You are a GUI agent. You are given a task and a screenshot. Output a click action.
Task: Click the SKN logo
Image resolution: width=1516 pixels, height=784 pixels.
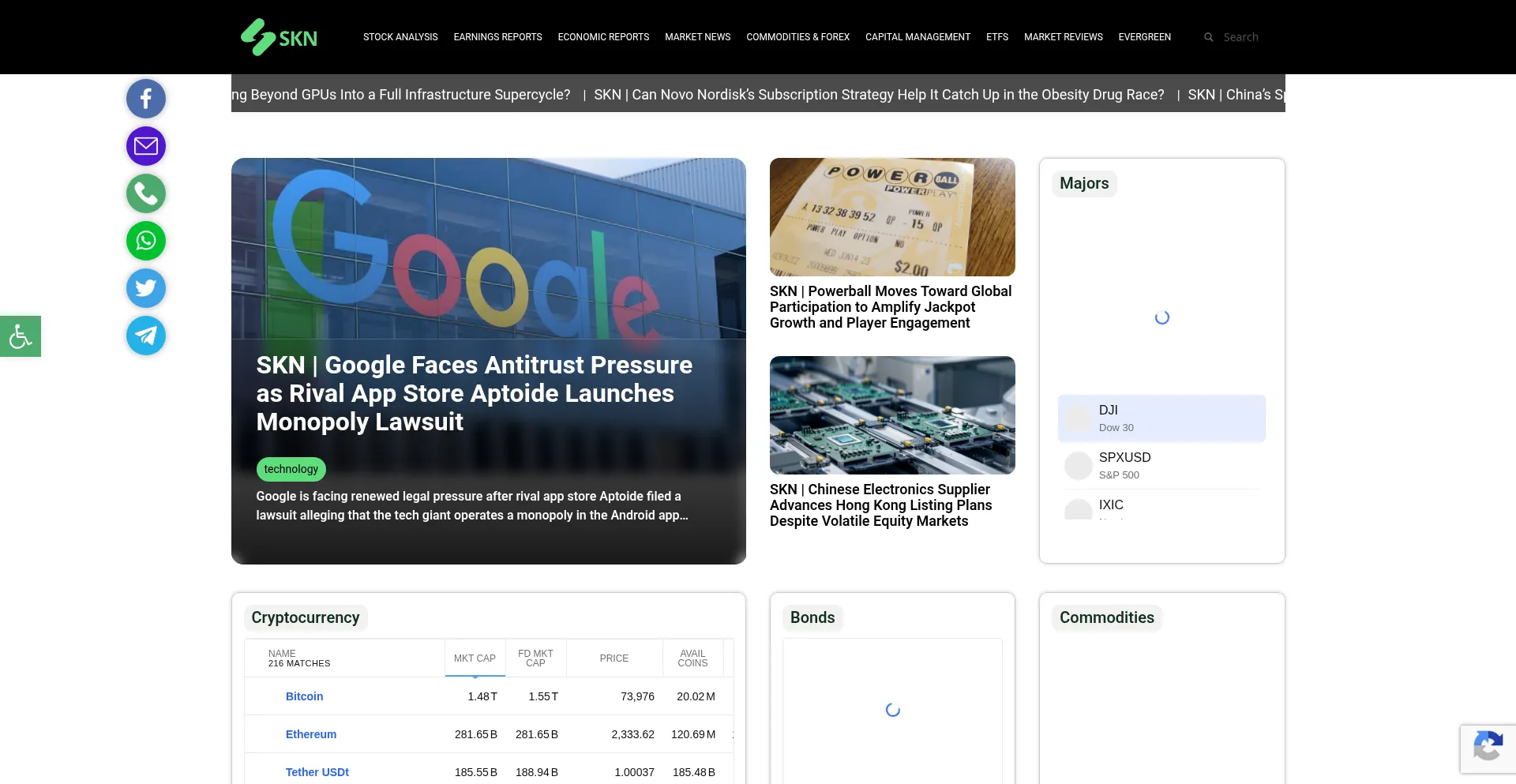click(279, 37)
